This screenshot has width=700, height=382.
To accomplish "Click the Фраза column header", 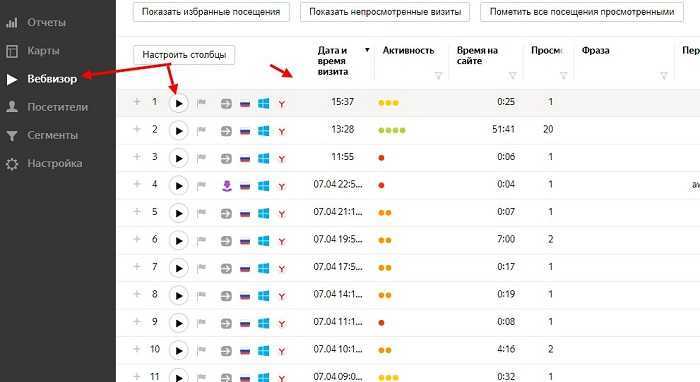I will click(596, 50).
